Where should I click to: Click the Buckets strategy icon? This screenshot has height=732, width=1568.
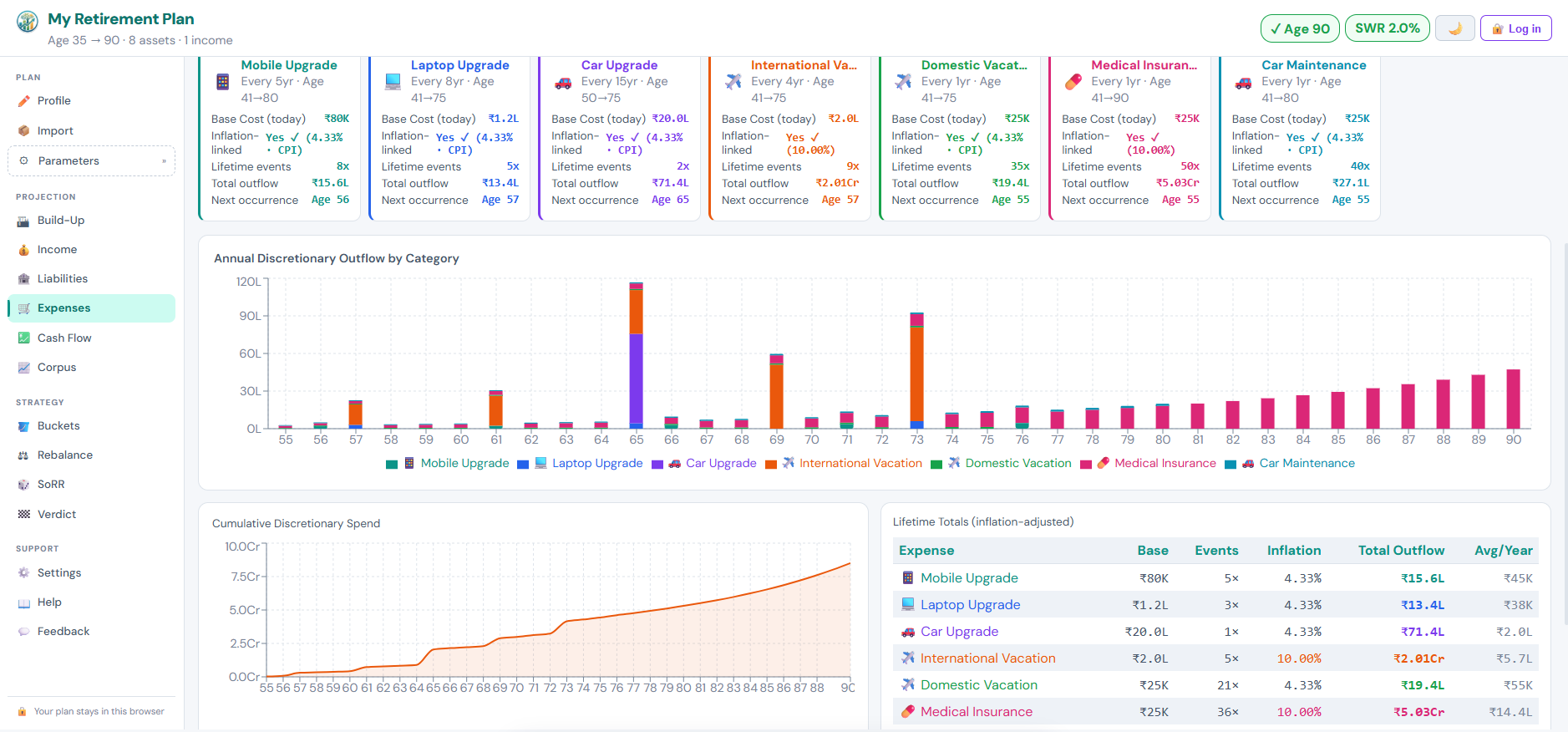(23, 426)
